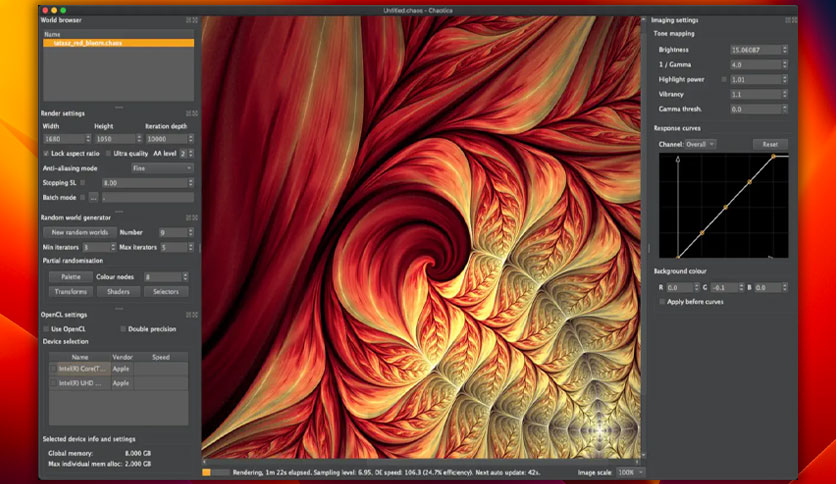Adjust the Min iterators stepper

coord(112,247)
